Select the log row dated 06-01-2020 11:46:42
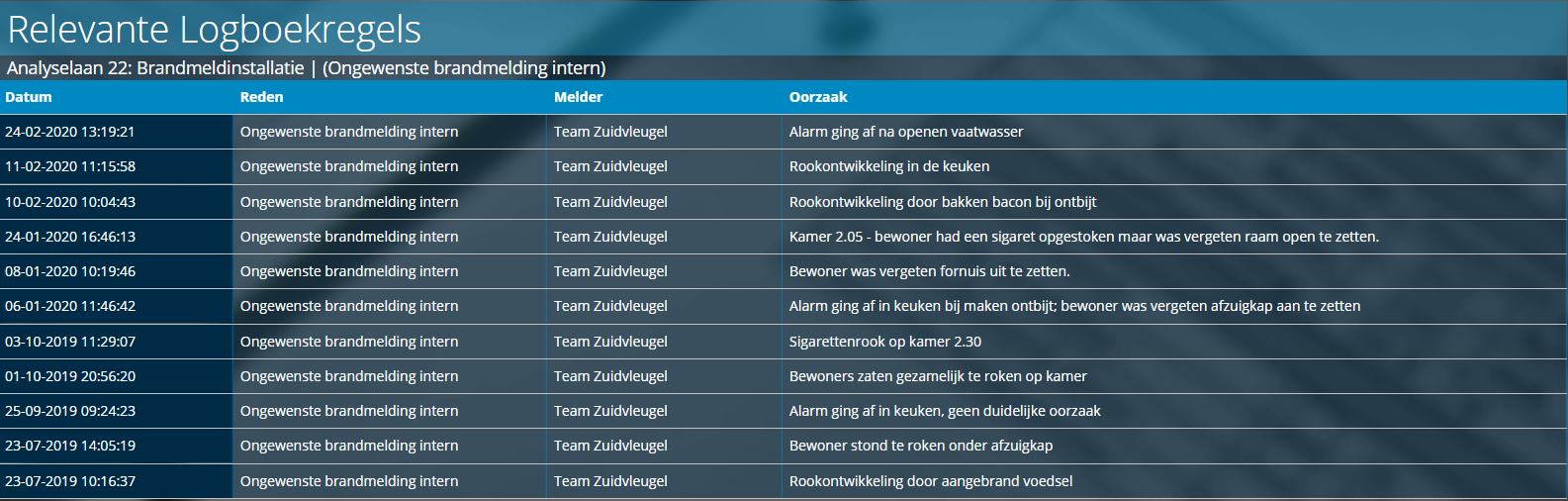The image size is (1568, 501). click(x=784, y=306)
